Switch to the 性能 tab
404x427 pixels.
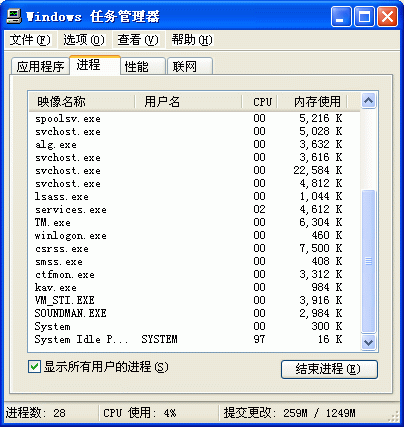pos(143,66)
